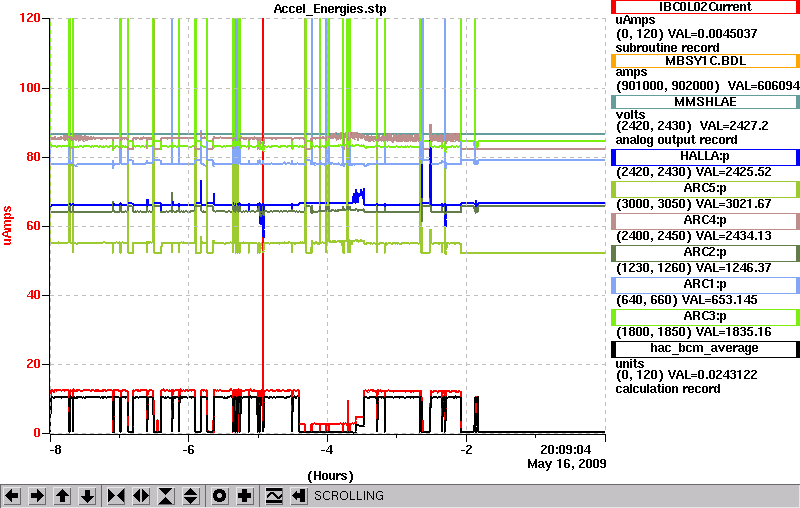Click the 20 y-axis tick label
Image resolution: width=800 pixels, height=508 pixels.
(x=33, y=364)
